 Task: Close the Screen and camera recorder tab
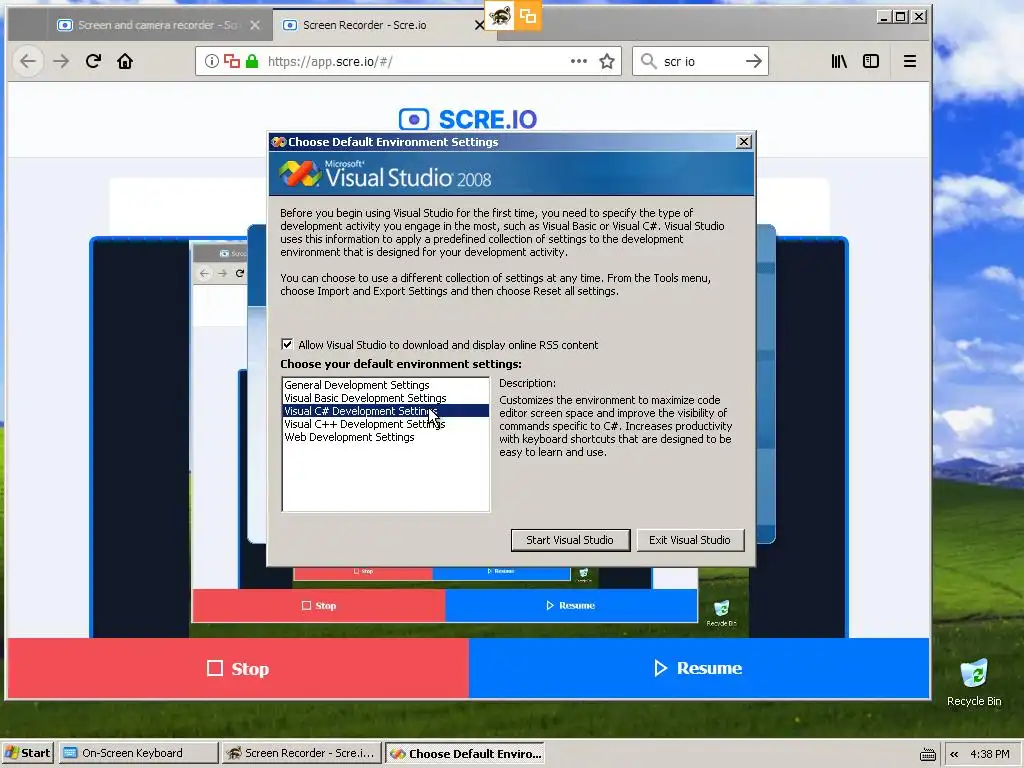click(x=255, y=25)
